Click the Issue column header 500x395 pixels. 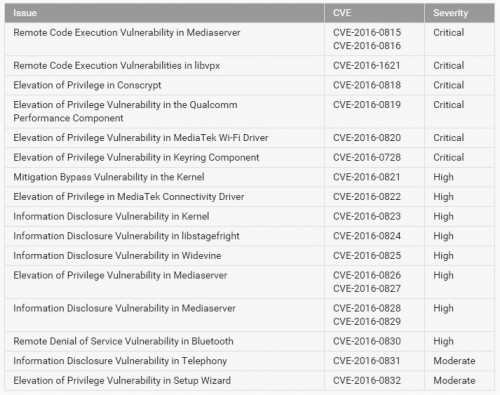25,13
